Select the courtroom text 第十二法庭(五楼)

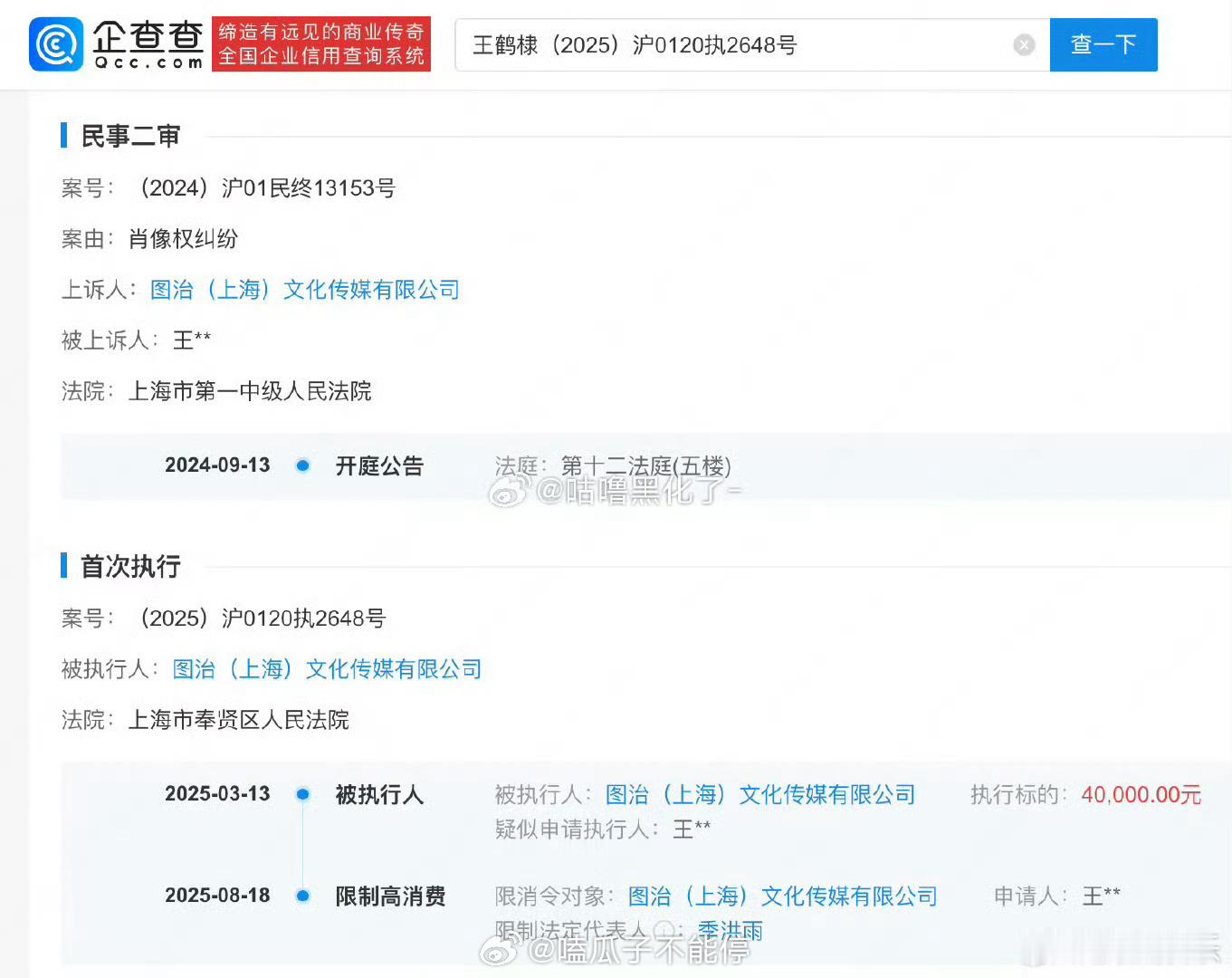coord(645,466)
